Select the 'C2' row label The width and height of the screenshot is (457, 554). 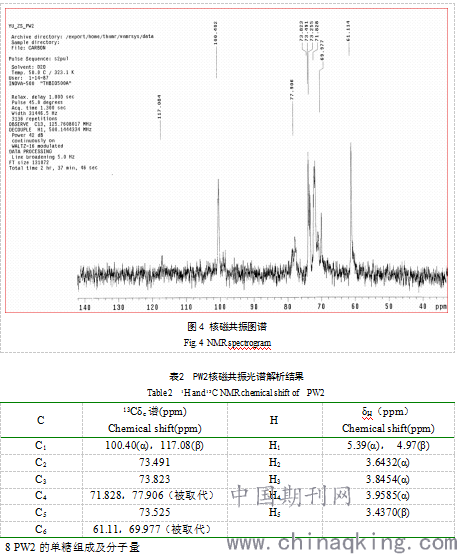tap(41, 462)
